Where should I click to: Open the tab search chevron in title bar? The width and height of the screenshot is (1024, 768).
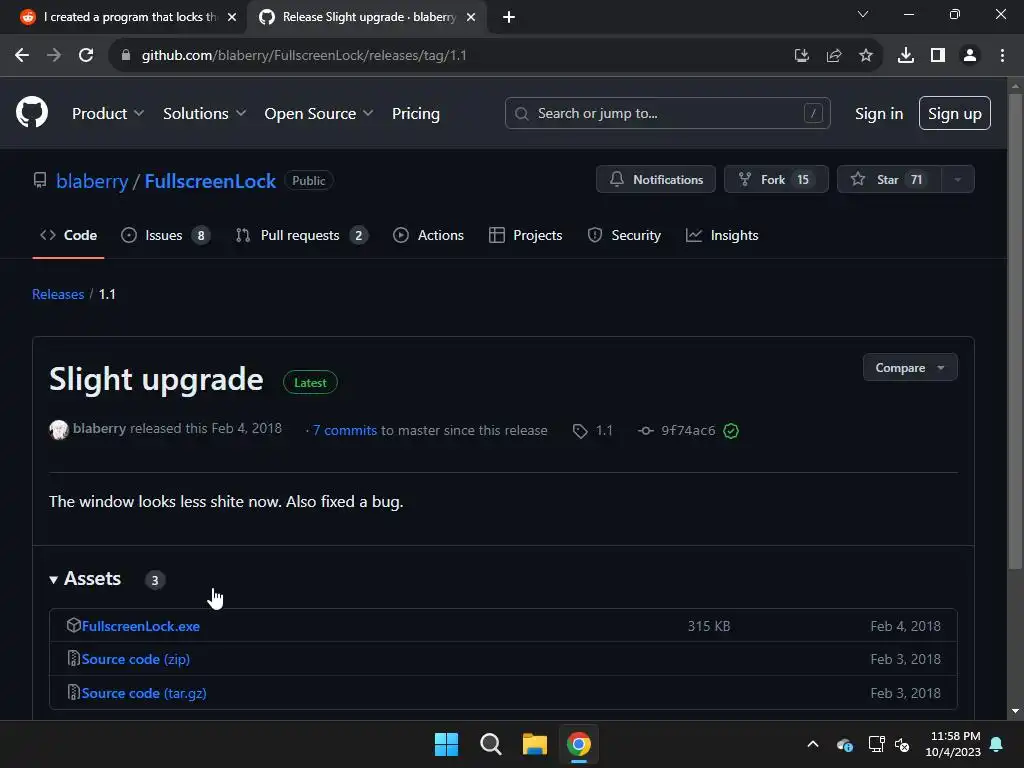click(x=863, y=14)
